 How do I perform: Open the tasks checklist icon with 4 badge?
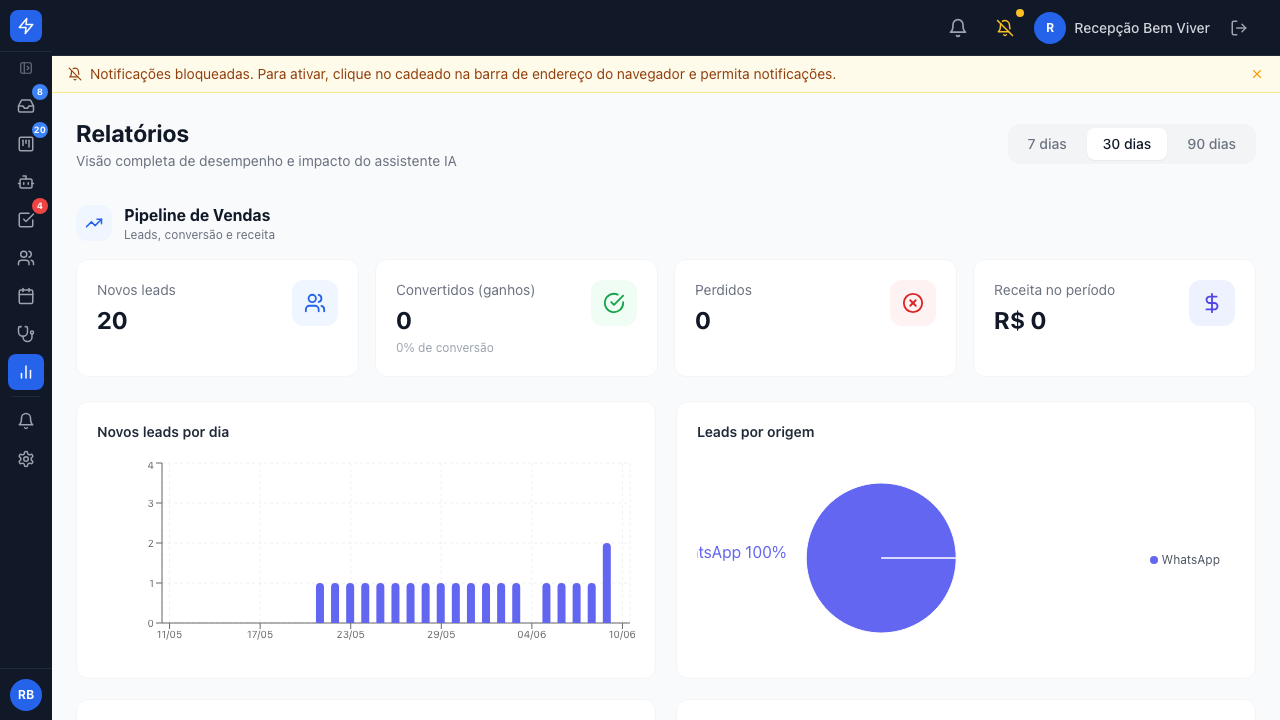26,220
